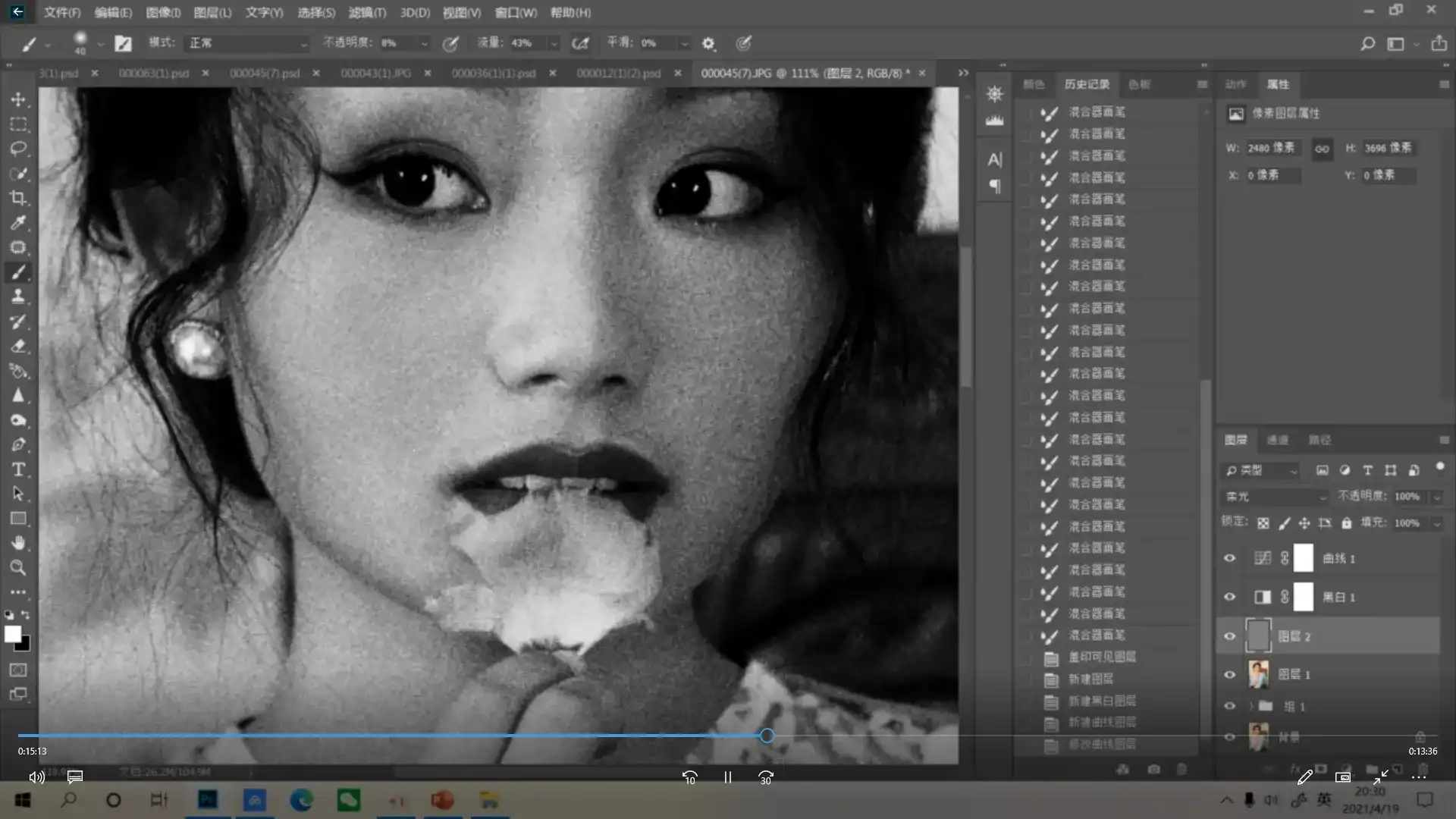
Task: Hide the 曲线 1 layer
Action: [1229, 558]
